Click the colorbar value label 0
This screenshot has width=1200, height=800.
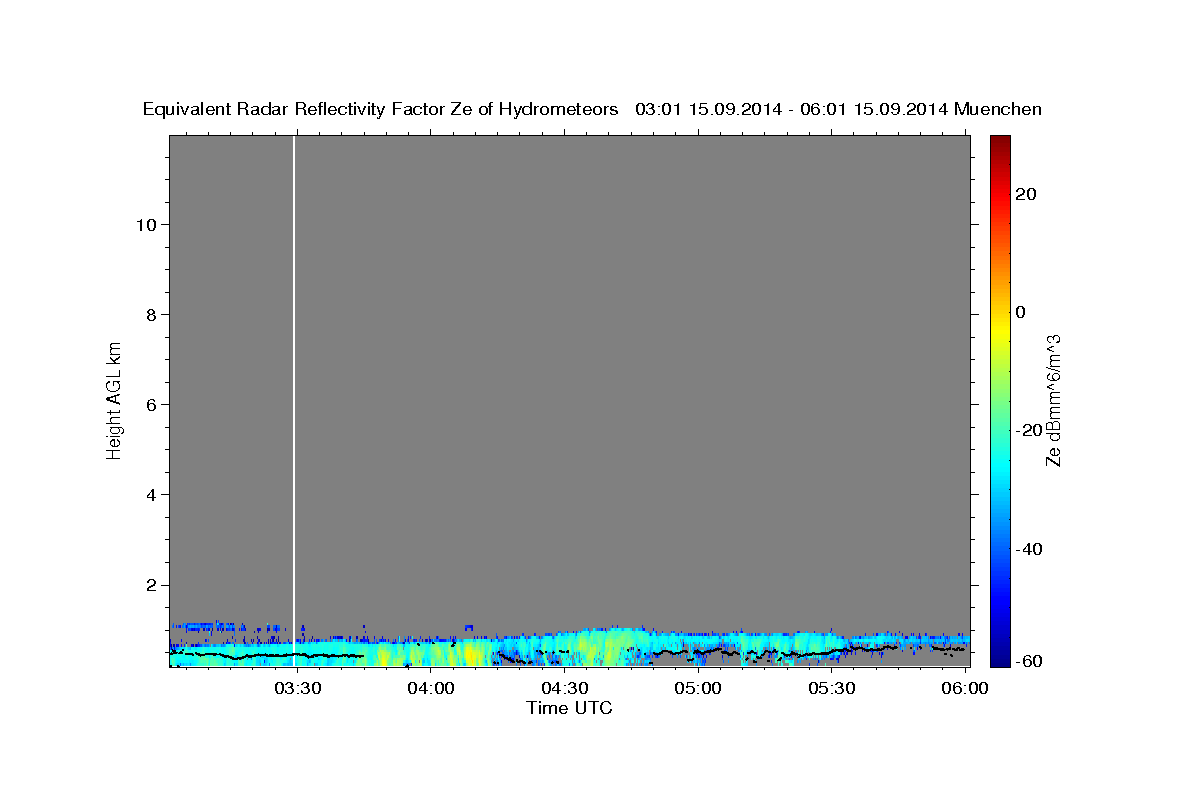click(1020, 312)
